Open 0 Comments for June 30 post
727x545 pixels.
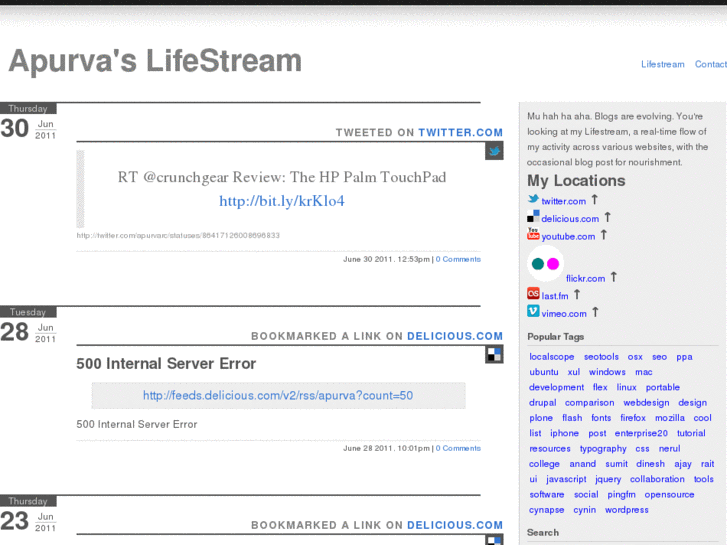tap(458, 259)
